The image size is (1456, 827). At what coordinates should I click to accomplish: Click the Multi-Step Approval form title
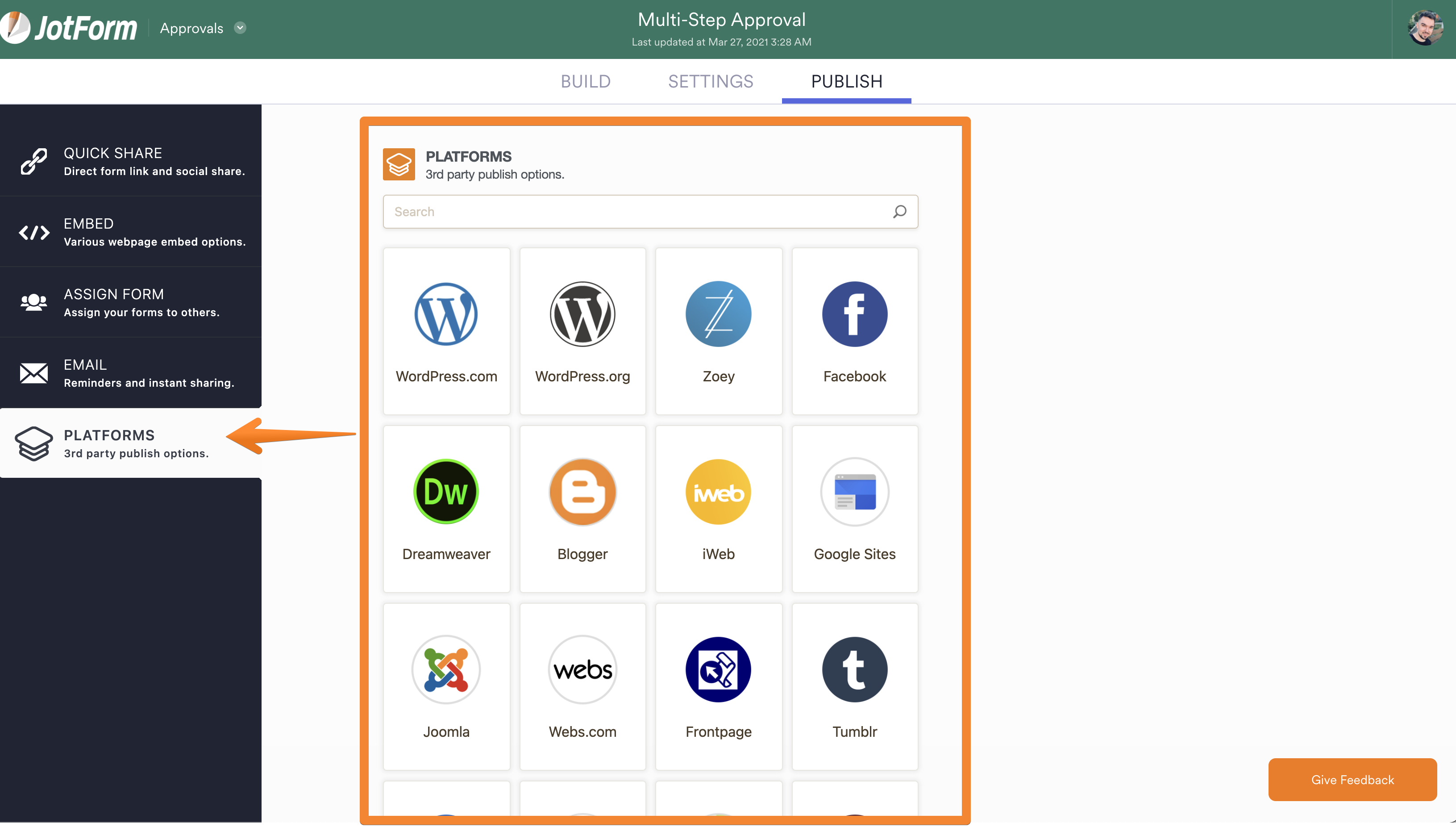coord(721,19)
